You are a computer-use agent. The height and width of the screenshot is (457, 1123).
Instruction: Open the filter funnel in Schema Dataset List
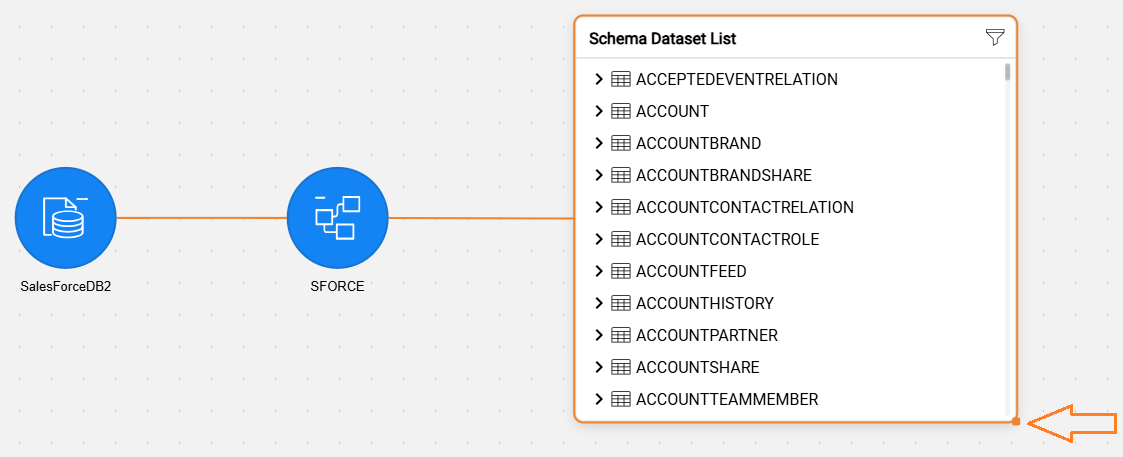(x=995, y=38)
